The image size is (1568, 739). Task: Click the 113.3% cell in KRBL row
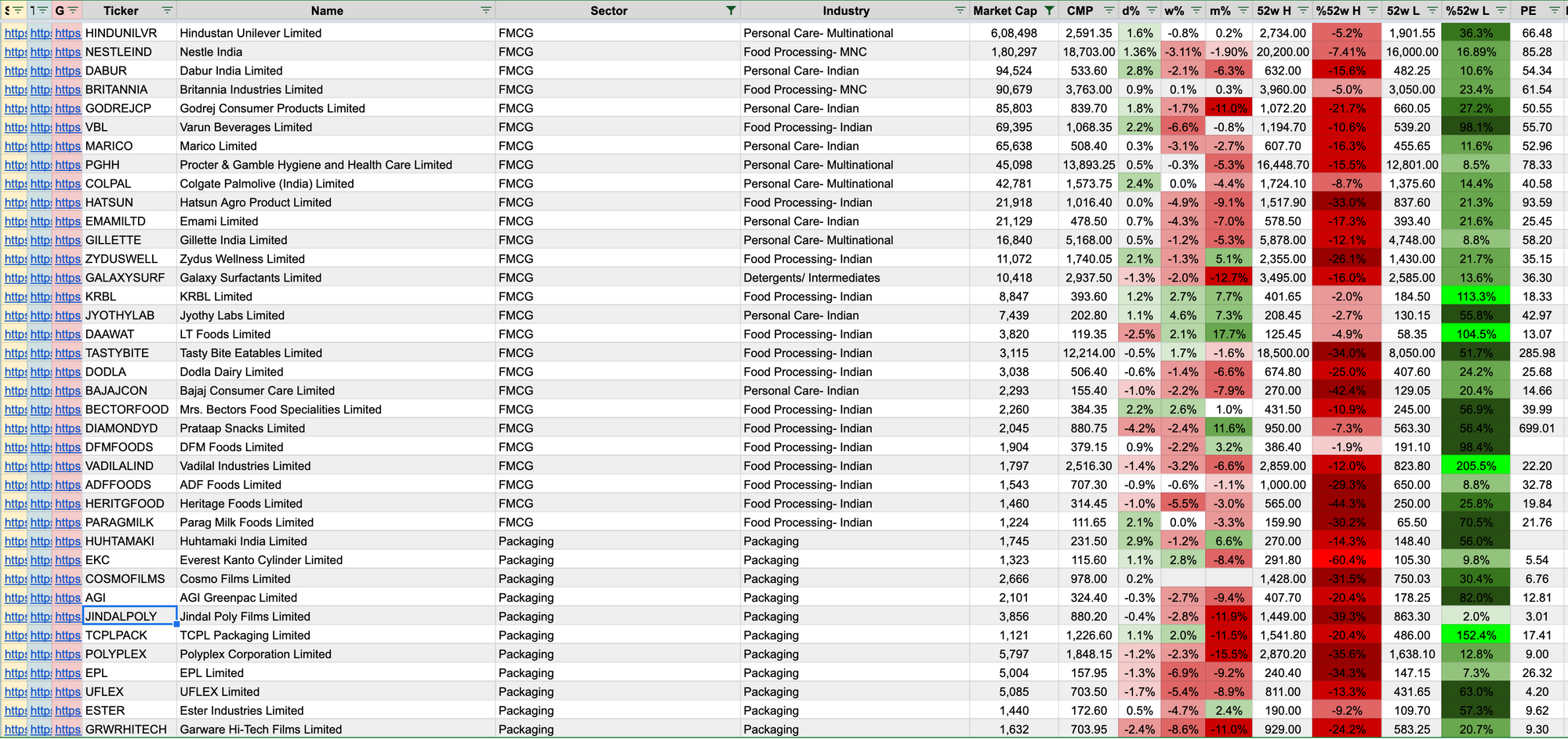(x=1476, y=297)
